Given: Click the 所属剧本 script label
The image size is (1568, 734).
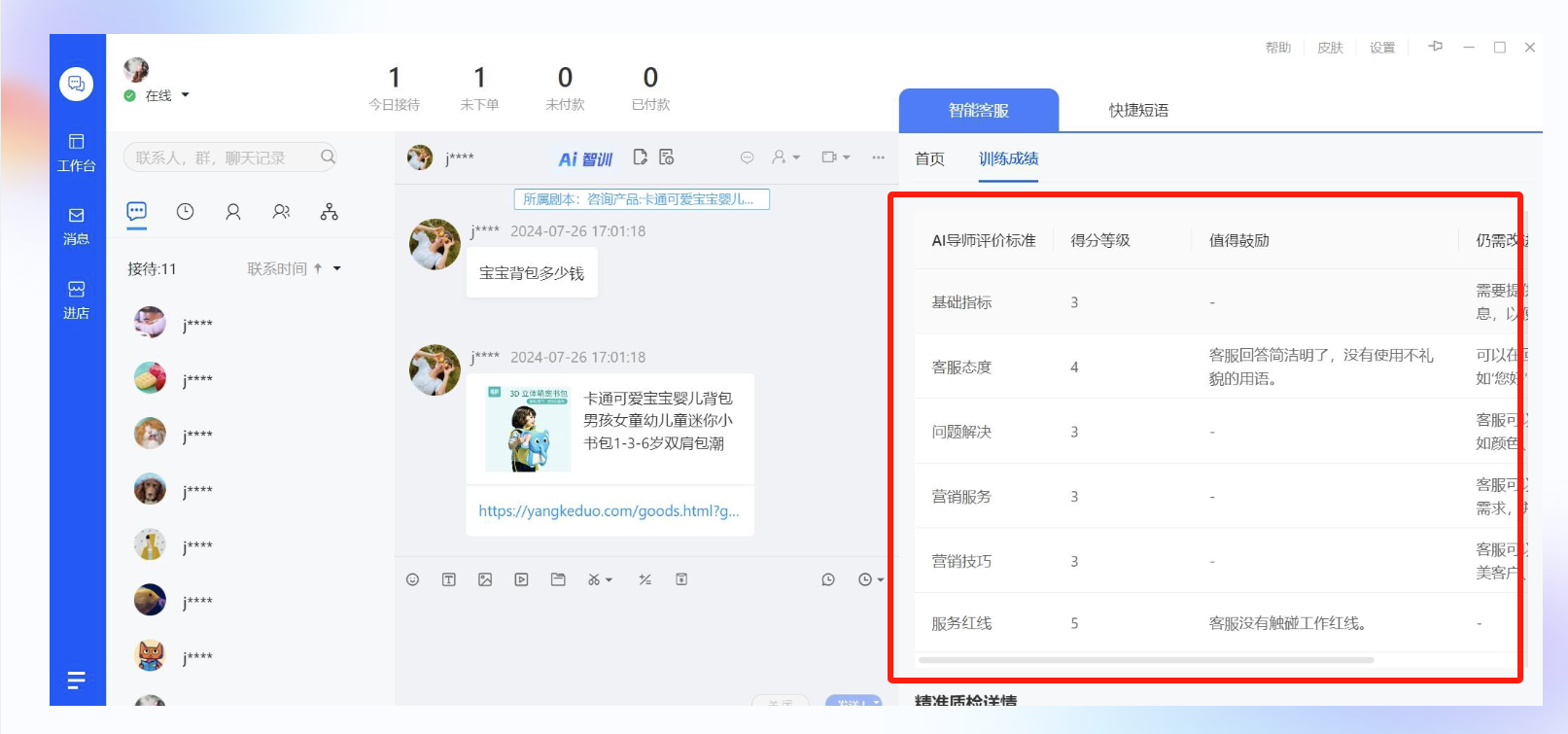Looking at the screenshot, I should [642, 199].
